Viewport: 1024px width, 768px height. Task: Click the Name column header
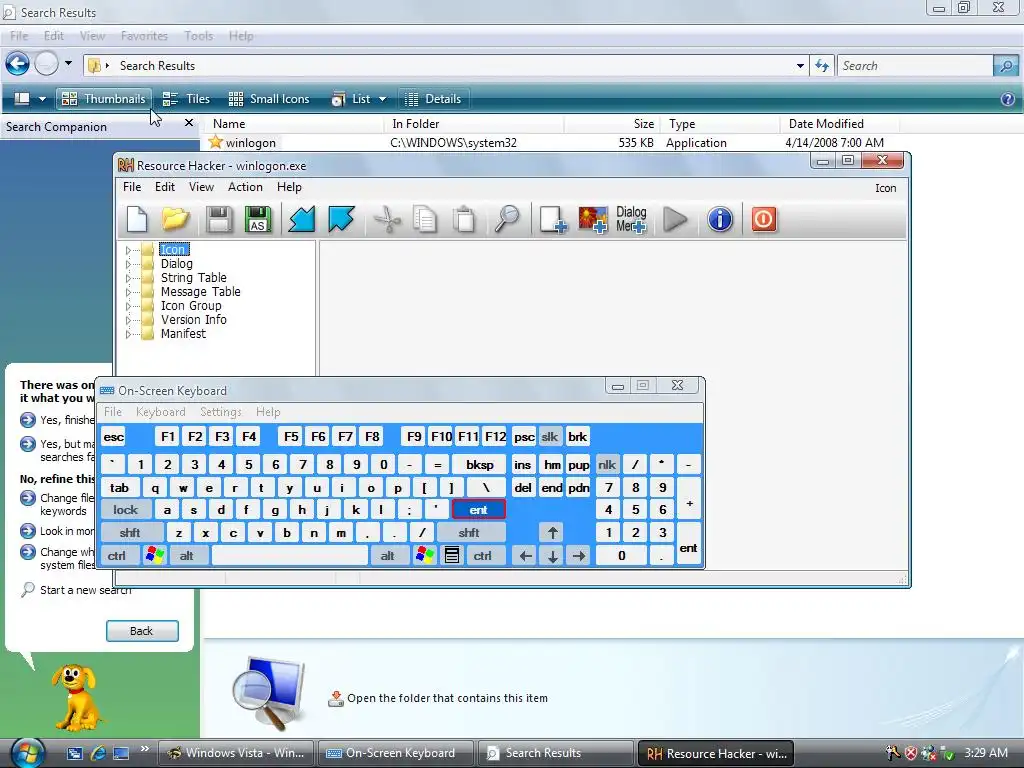coord(295,123)
